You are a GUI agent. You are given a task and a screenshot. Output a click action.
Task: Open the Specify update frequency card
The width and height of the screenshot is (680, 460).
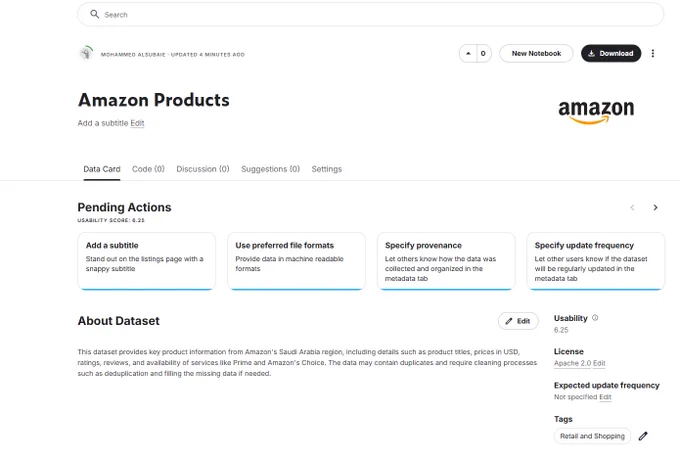click(x=595, y=261)
